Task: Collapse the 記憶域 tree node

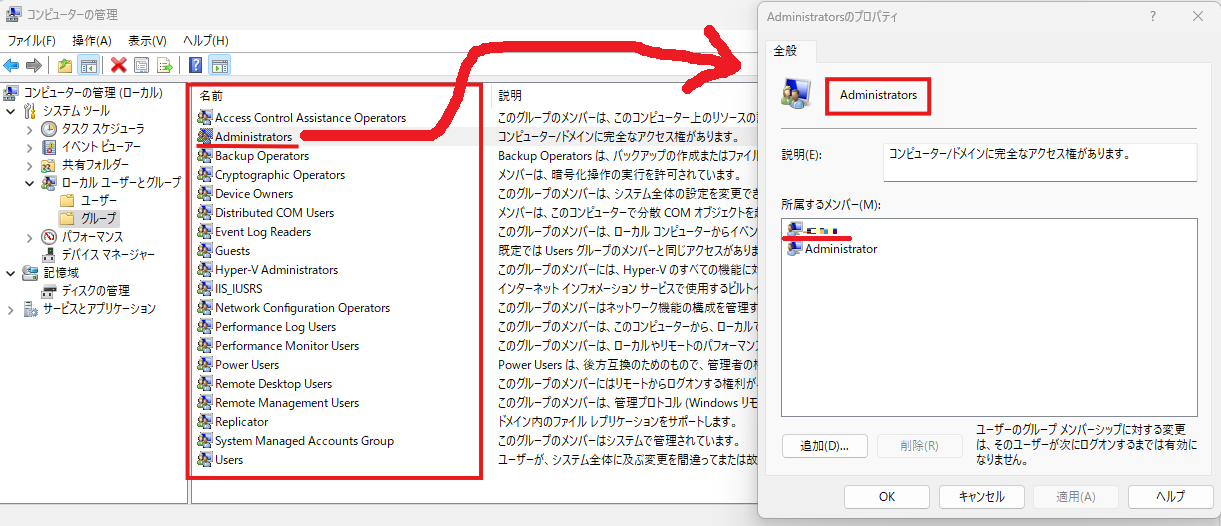Action: click(11, 272)
